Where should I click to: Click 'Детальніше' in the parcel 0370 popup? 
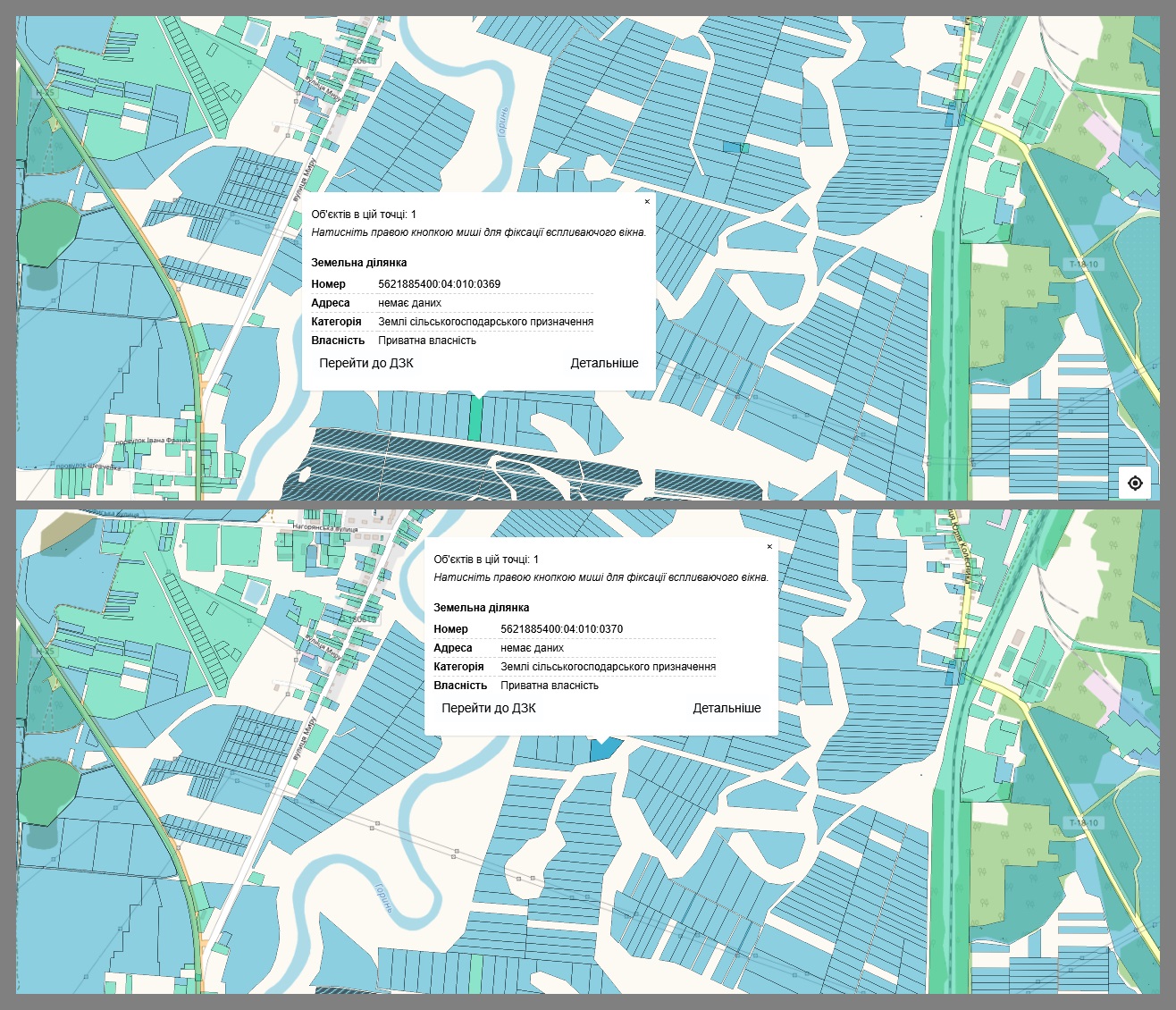click(x=727, y=708)
